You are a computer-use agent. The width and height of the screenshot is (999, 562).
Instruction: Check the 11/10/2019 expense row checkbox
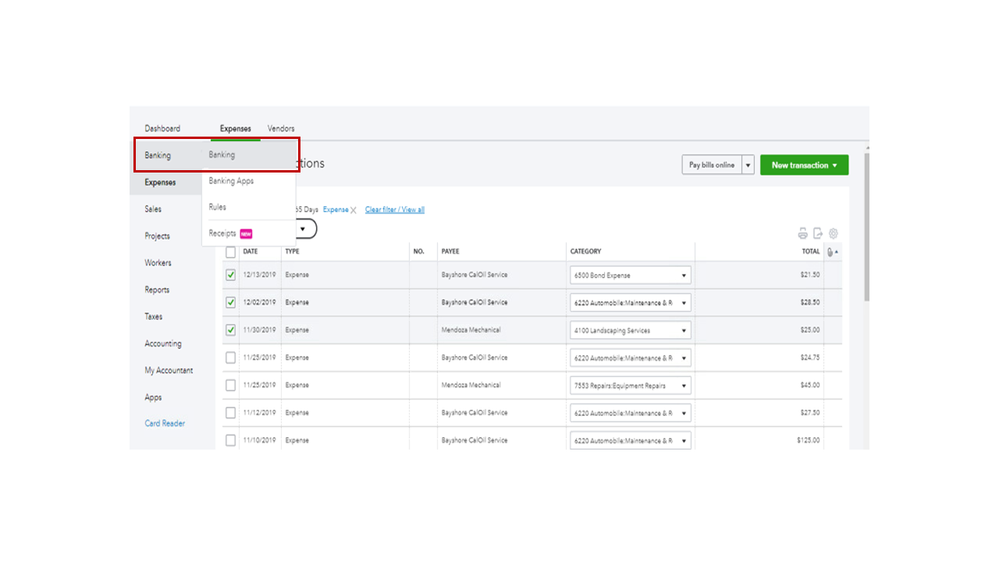click(231, 440)
